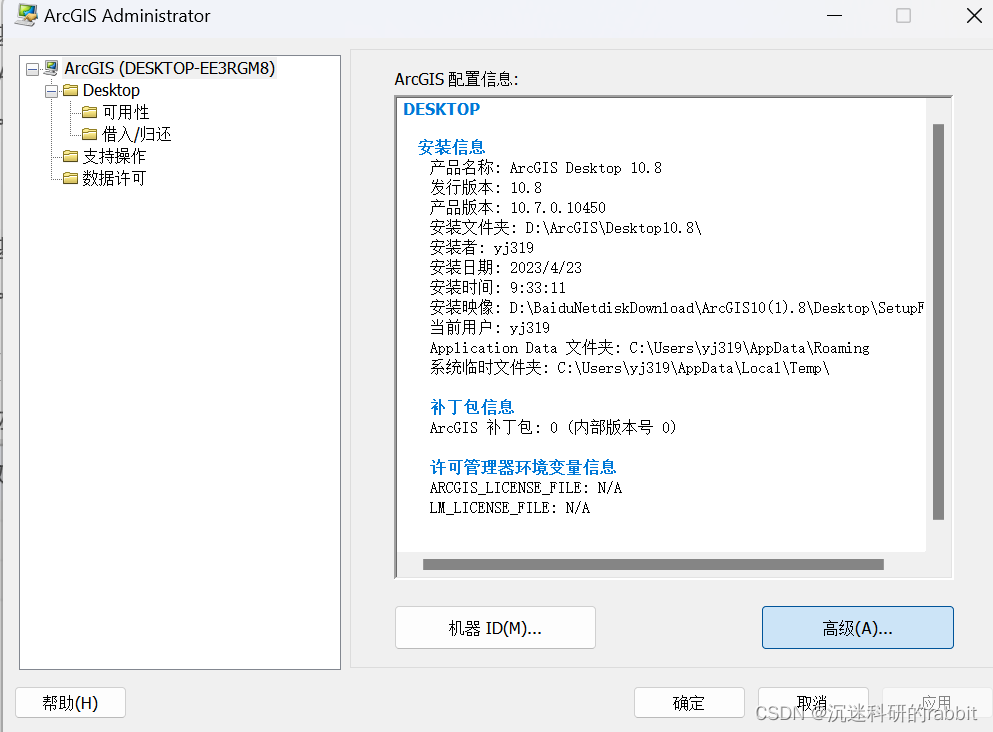Click the line 安装时间: 9:33:11
The height and width of the screenshot is (732, 993).
tap(497, 288)
